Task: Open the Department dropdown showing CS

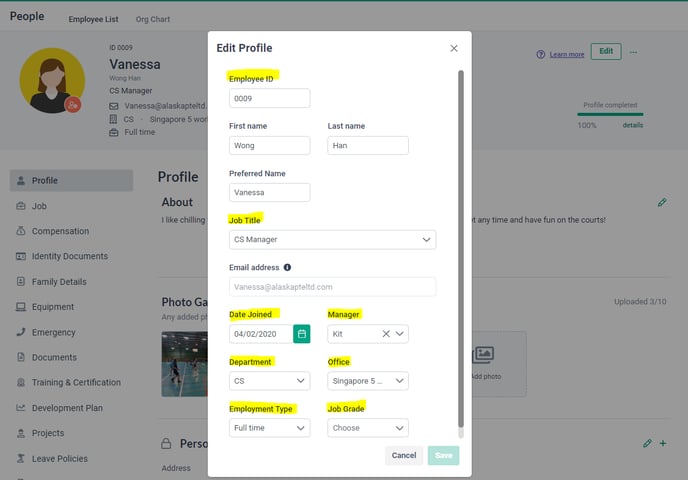Action: pos(269,381)
